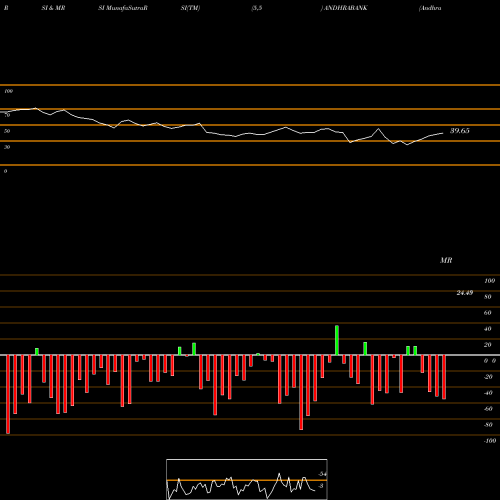Click the last red bar of MR histogram
This screenshot has width=500, height=500.
[x=444, y=377]
